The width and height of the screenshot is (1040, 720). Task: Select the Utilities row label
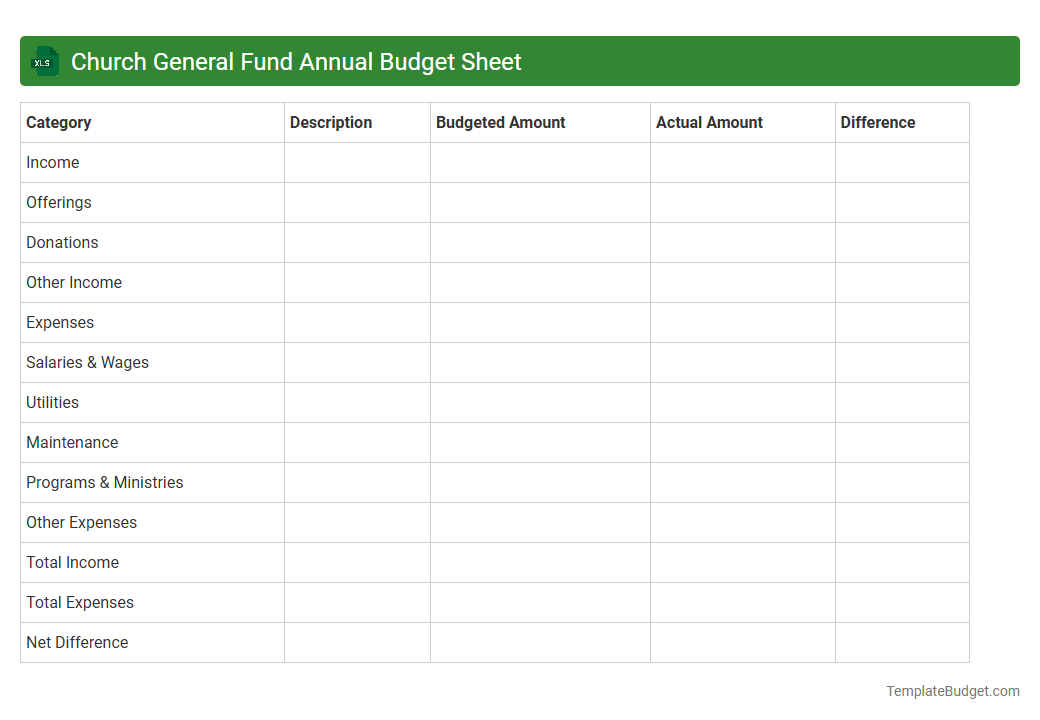click(x=52, y=402)
